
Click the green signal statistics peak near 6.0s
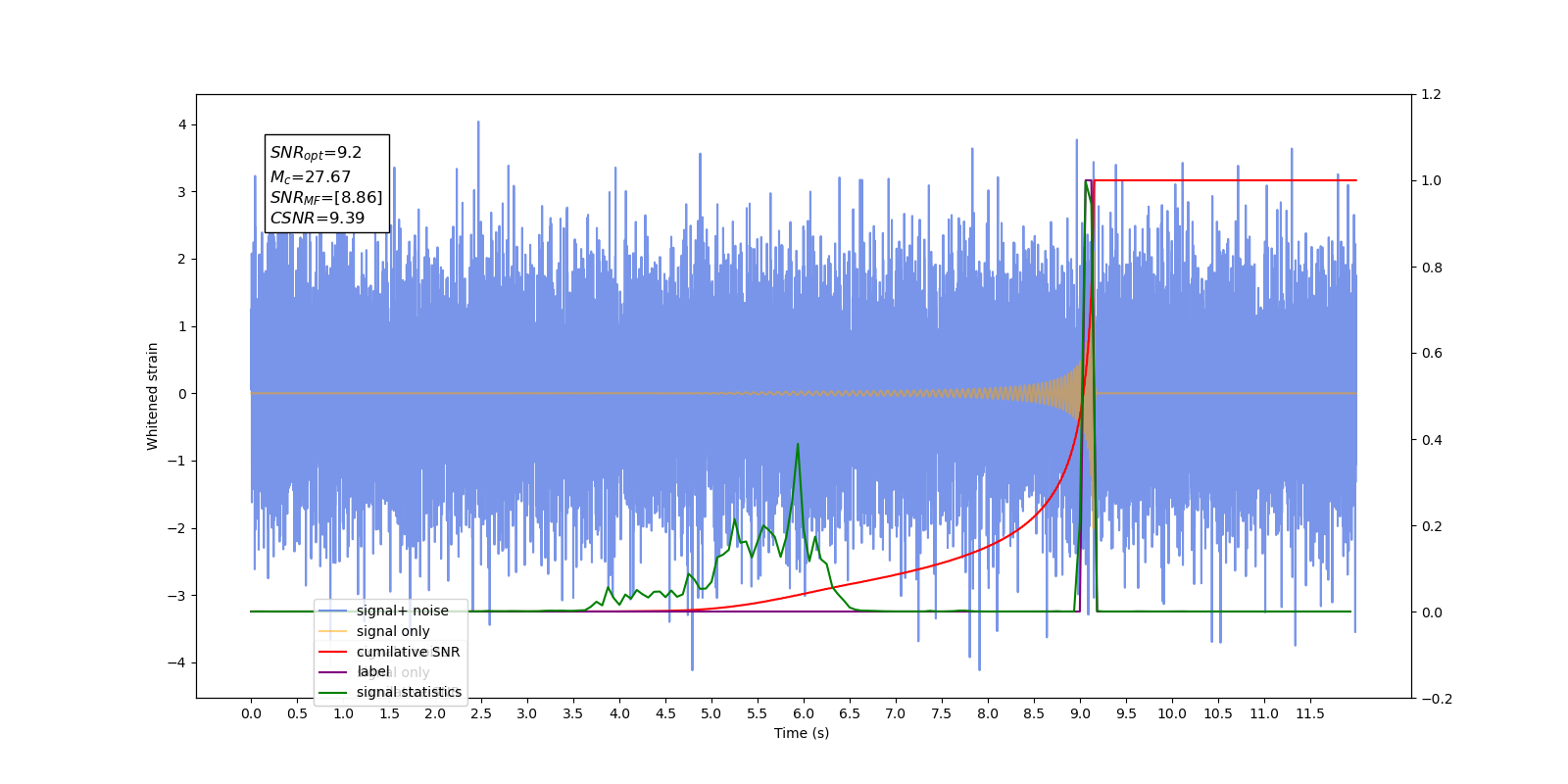798,445
